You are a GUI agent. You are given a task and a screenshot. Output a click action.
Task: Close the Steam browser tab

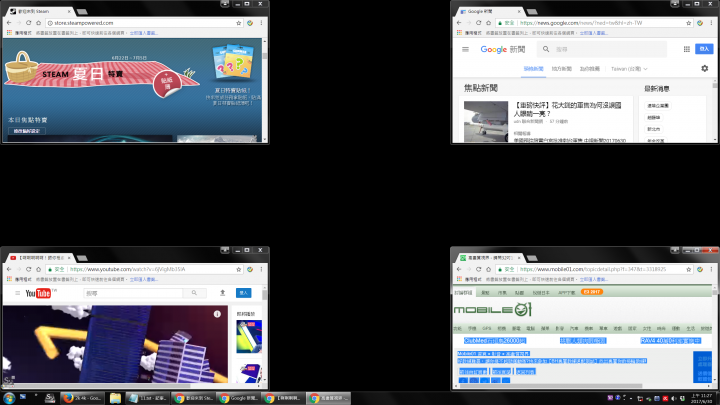(69, 11)
